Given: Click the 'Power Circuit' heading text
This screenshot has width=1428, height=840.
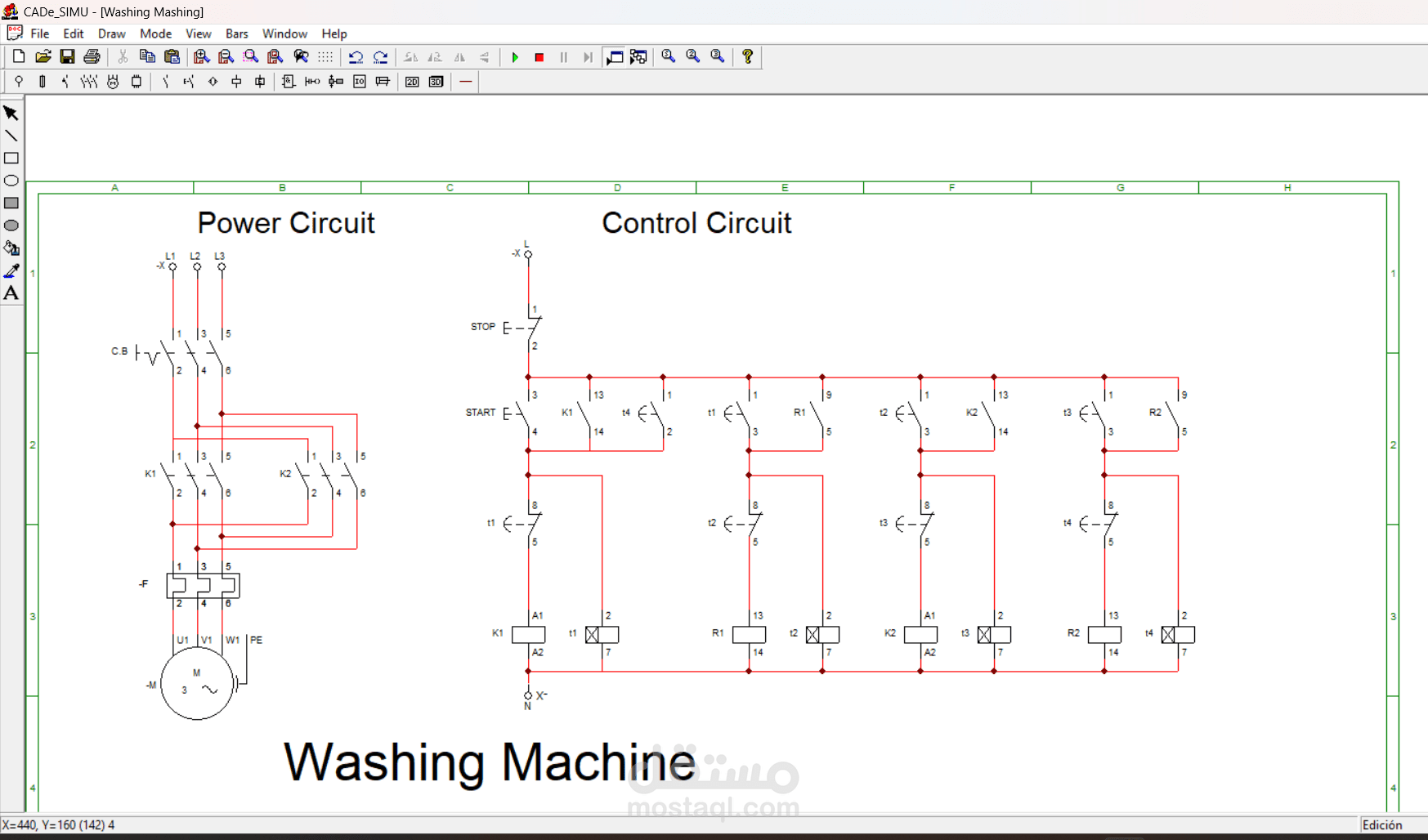Looking at the screenshot, I should pyautogui.click(x=286, y=223).
